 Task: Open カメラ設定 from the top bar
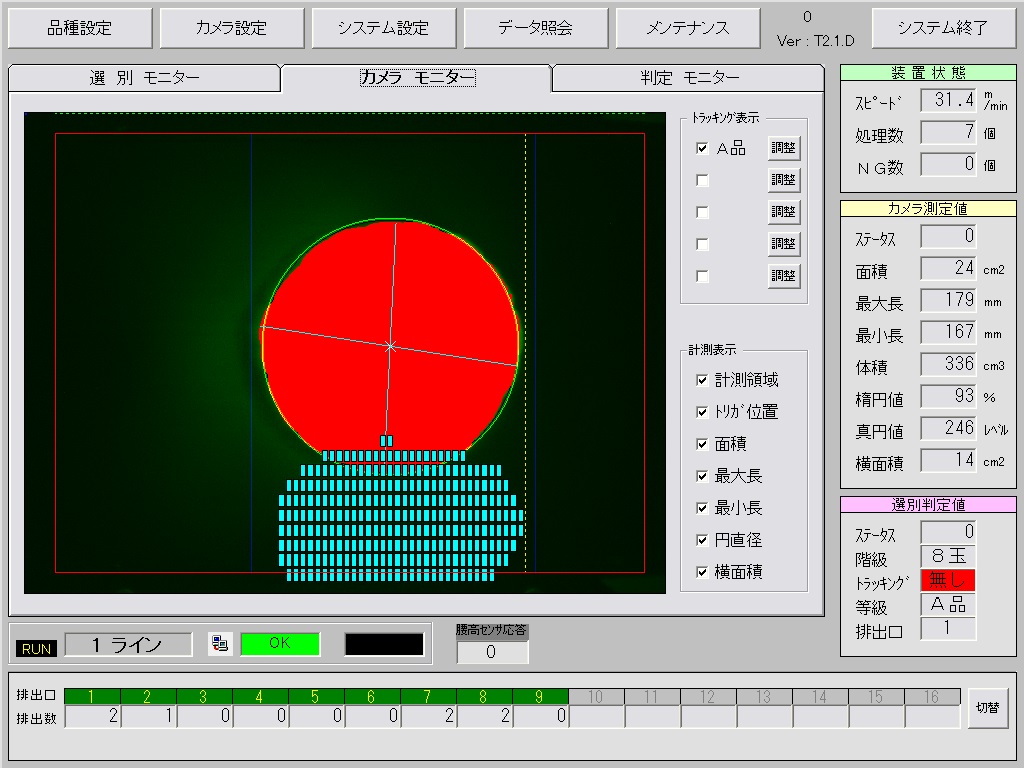(231, 28)
